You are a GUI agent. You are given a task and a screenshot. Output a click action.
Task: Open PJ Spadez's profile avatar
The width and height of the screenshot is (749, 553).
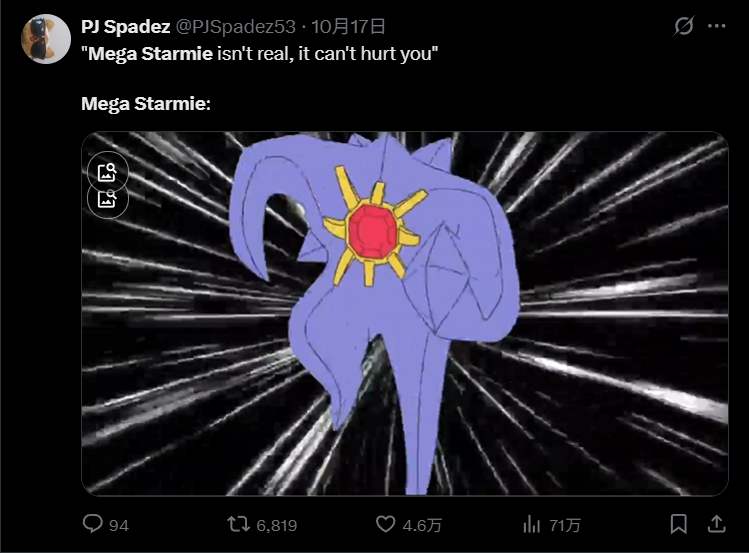(46, 39)
